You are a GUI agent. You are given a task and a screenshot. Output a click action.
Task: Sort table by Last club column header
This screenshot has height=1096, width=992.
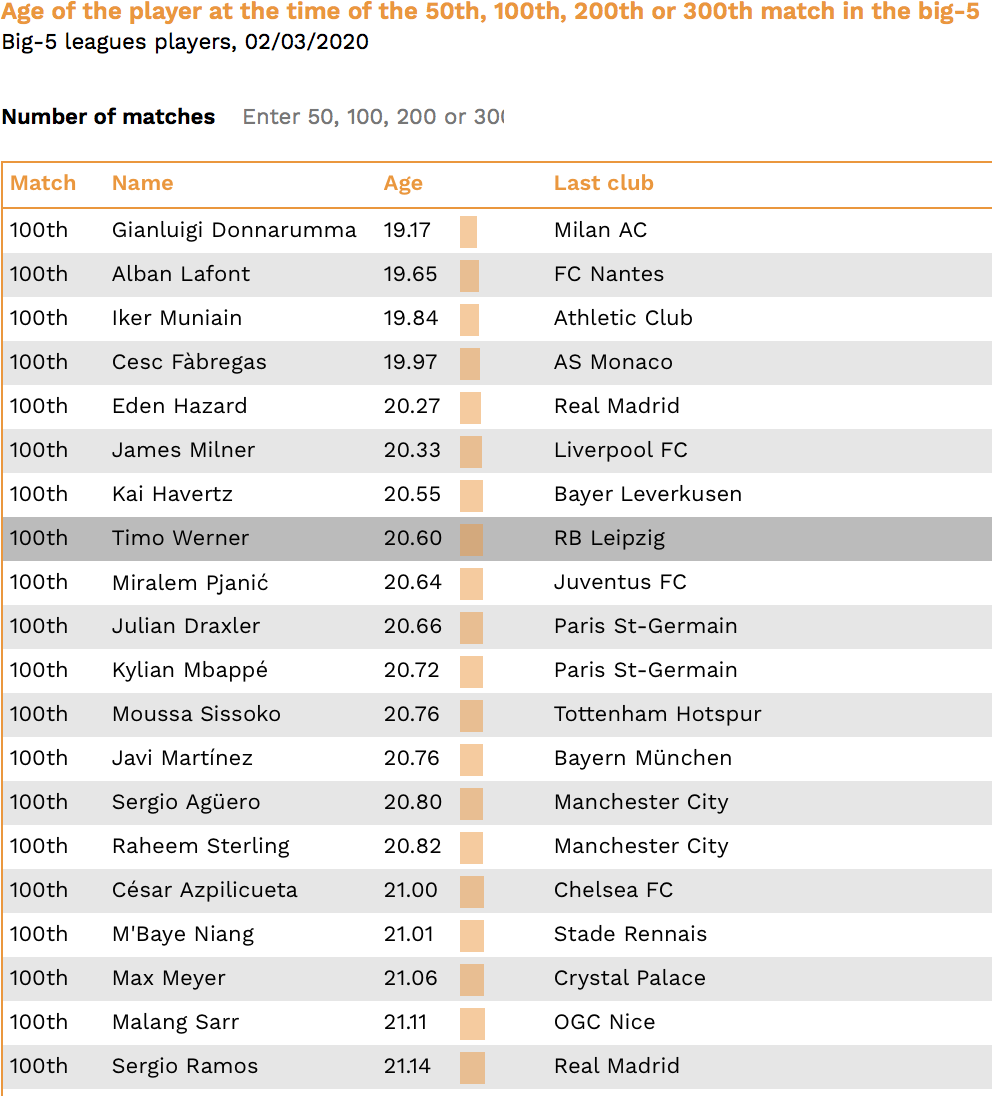[x=603, y=183]
